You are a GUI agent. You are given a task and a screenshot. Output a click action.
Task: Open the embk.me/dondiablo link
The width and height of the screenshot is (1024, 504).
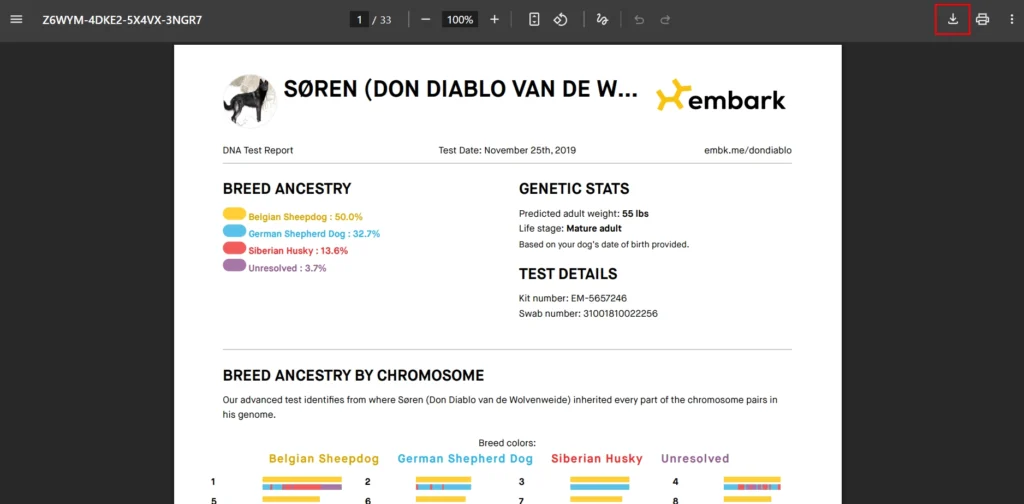pos(747,151)
